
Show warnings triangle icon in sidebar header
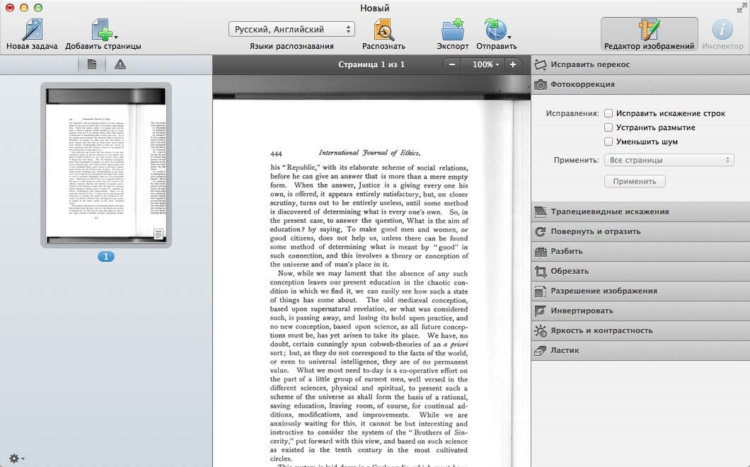point(120,64)
